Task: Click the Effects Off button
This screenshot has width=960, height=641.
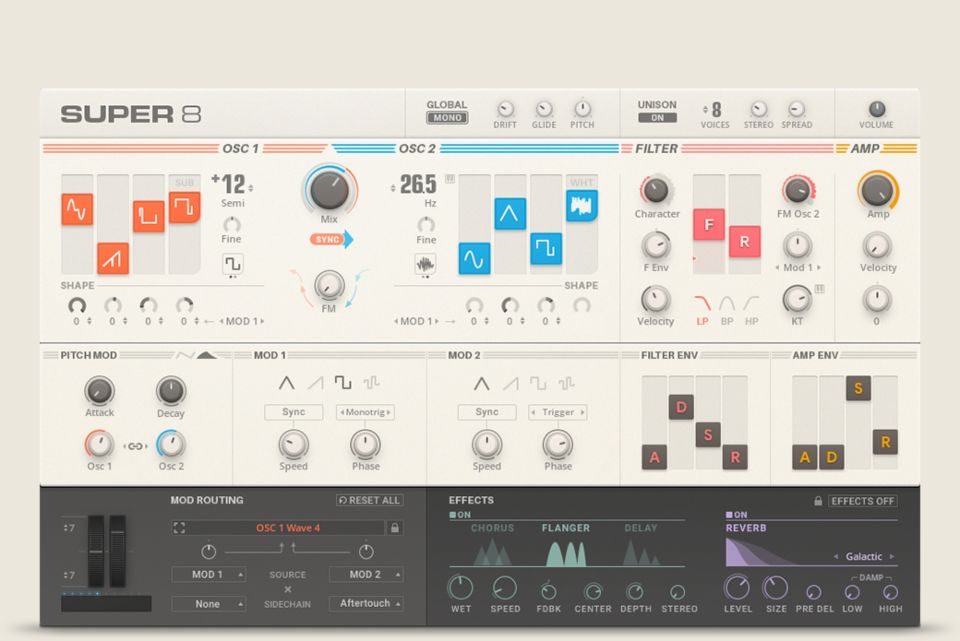Action: (x=862, y=501)
